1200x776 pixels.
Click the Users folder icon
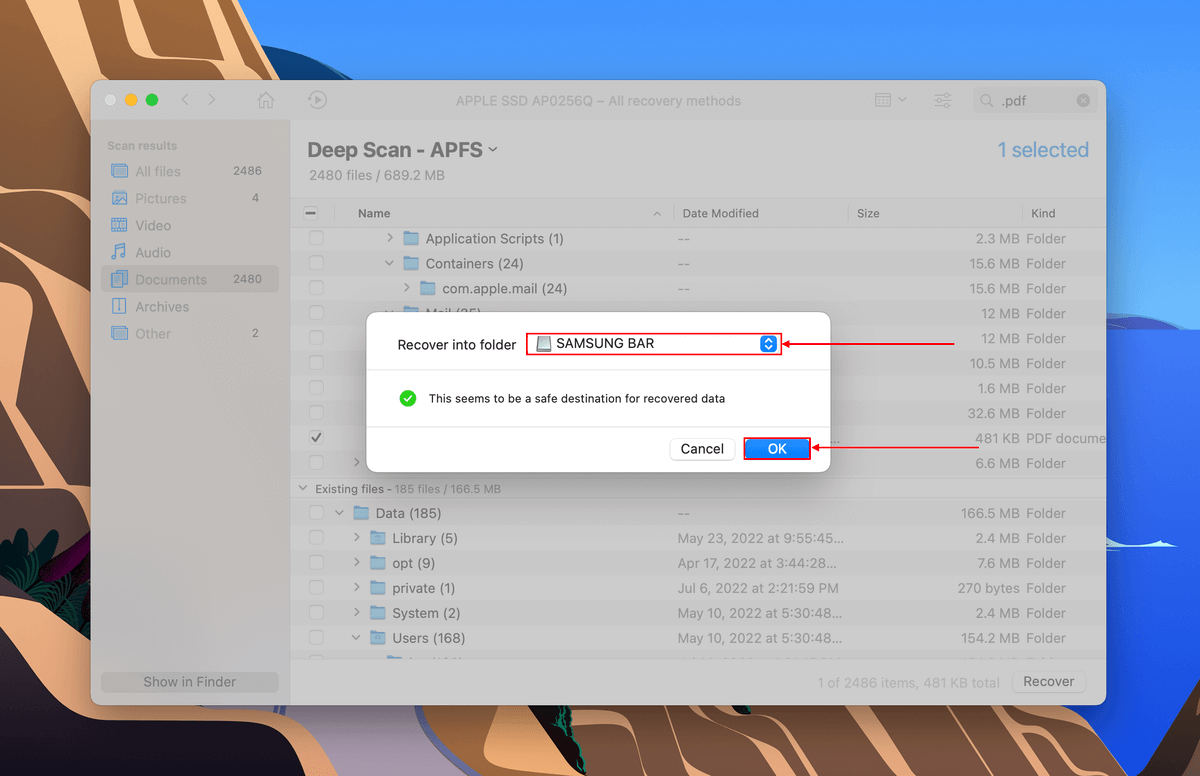point(378,638)
